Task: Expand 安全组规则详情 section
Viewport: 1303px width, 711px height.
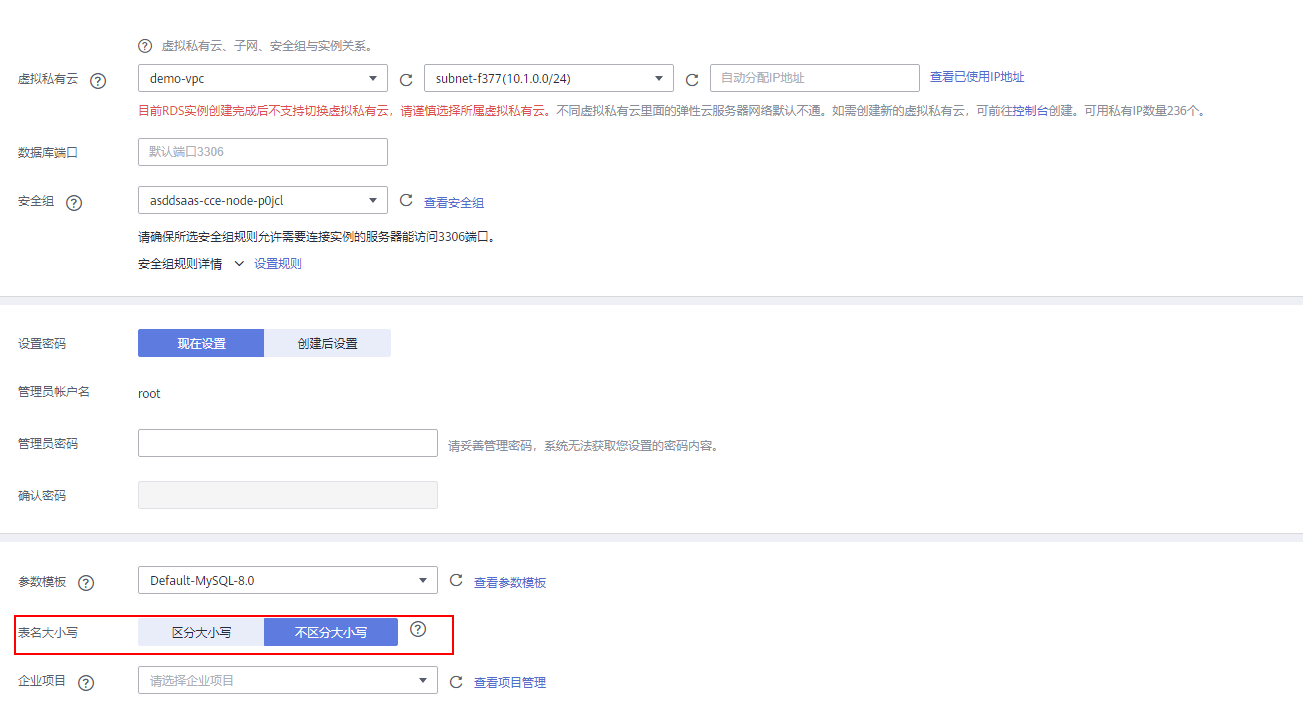Action: pyautogui.click(x=238, y=264)
